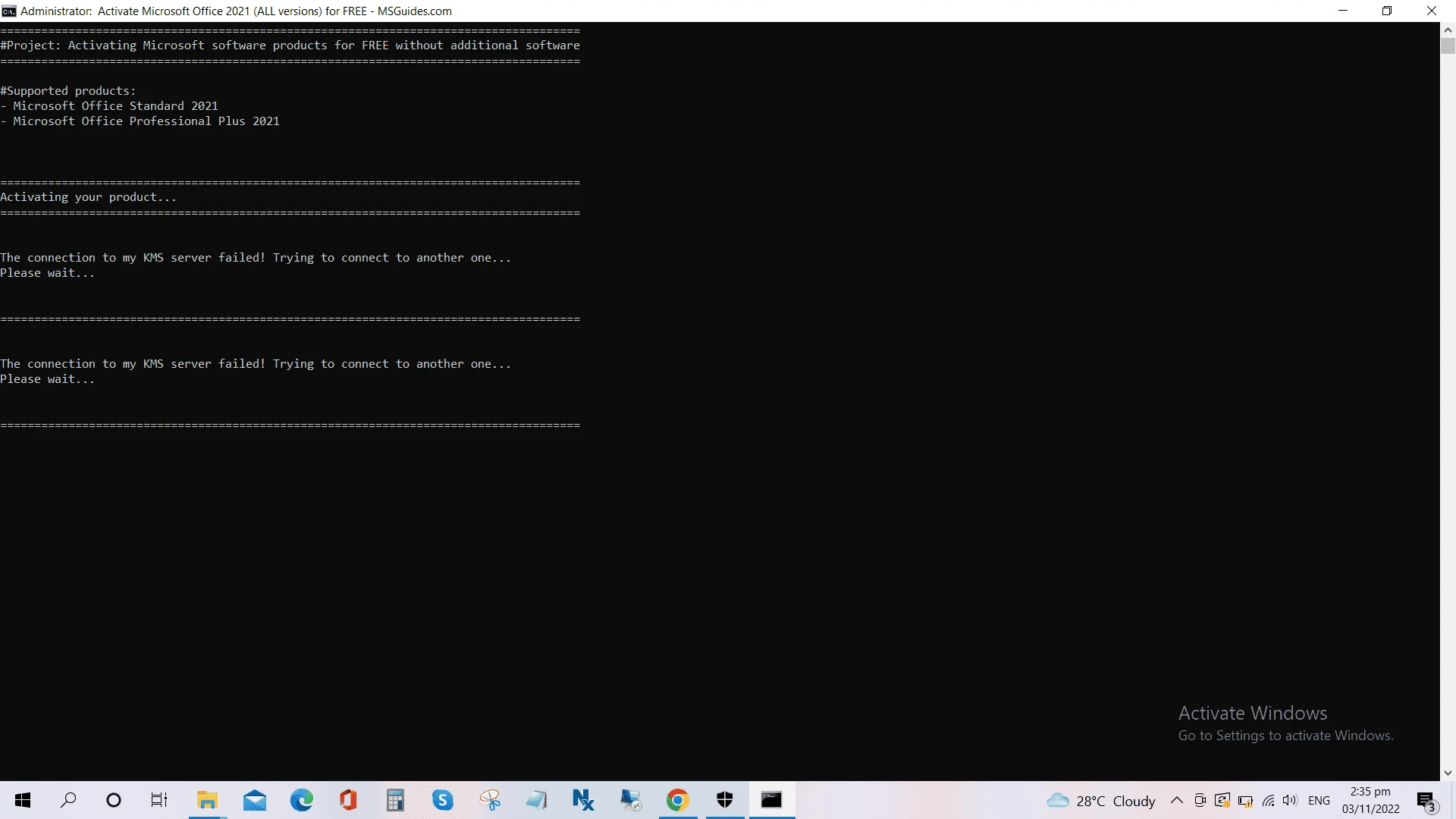Screen dimensions: 1456x819
Task: Click the last 'Please wait...' line
Action: [x=48, y=379]
